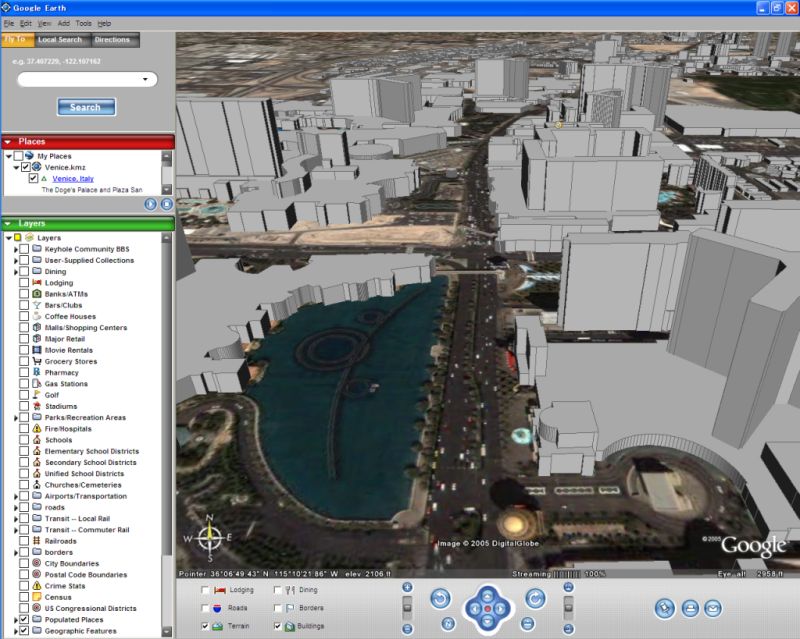The image size is (800, 639).
Task: Click the add placemark pushpin icon
Action: [x=664, y=607]
